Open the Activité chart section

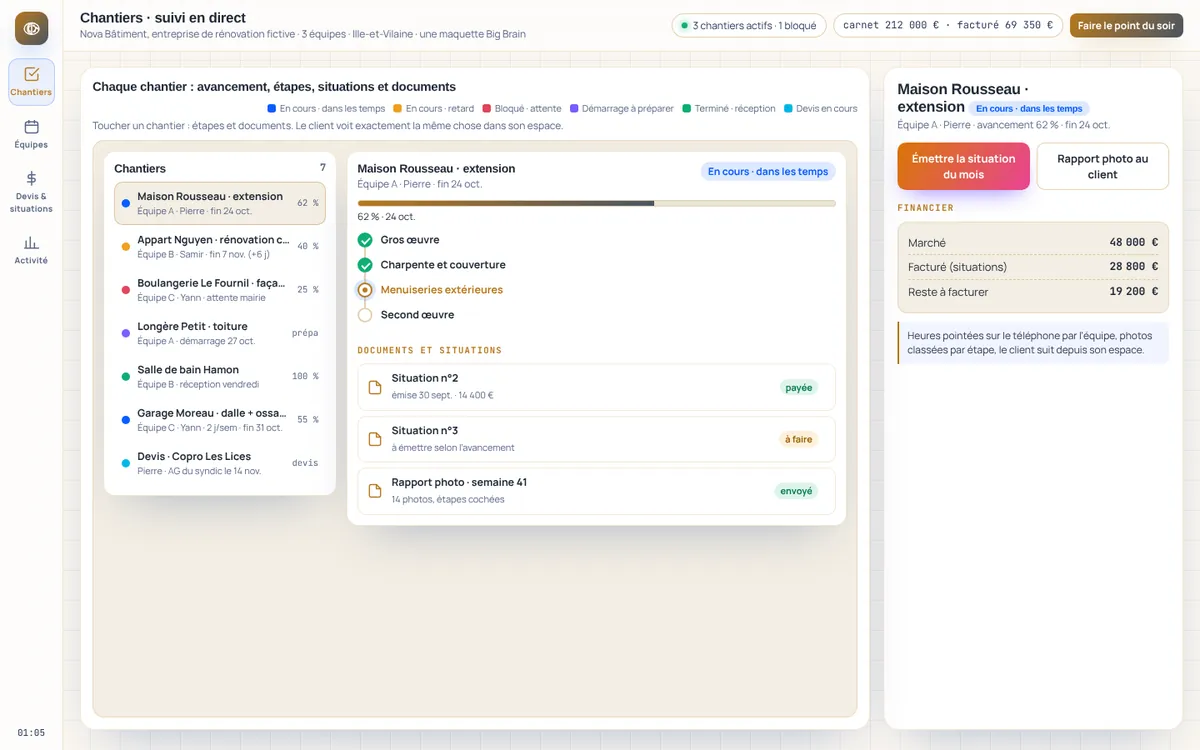[31, 250]
